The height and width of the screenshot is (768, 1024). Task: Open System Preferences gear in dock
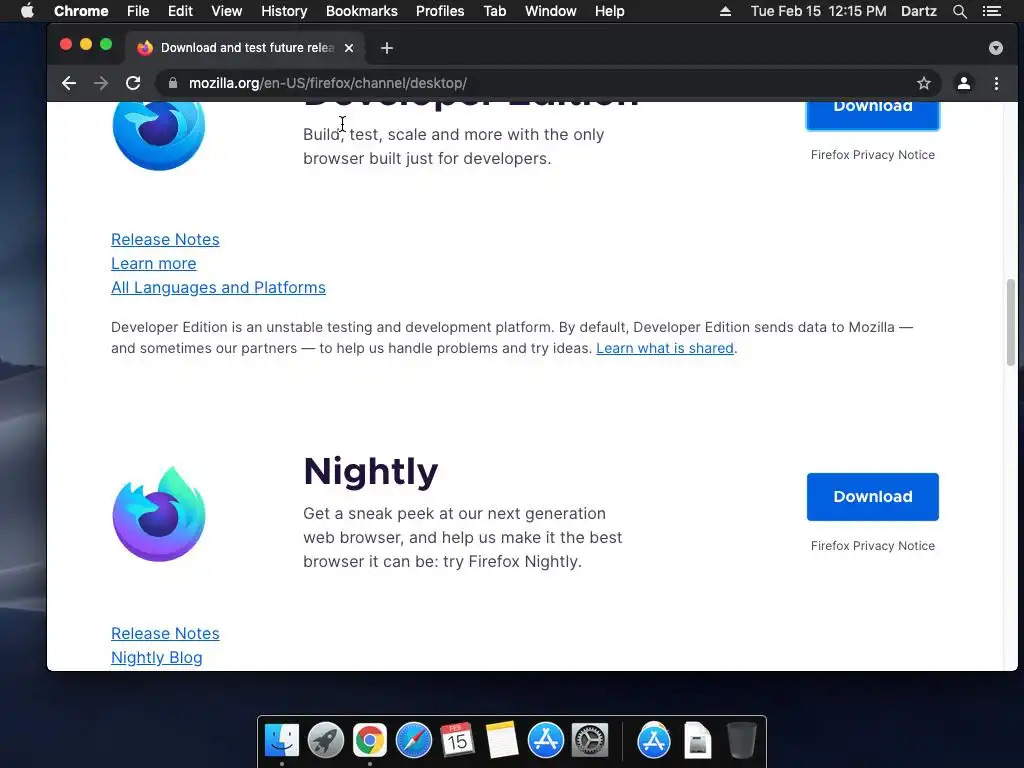point(590,740)
